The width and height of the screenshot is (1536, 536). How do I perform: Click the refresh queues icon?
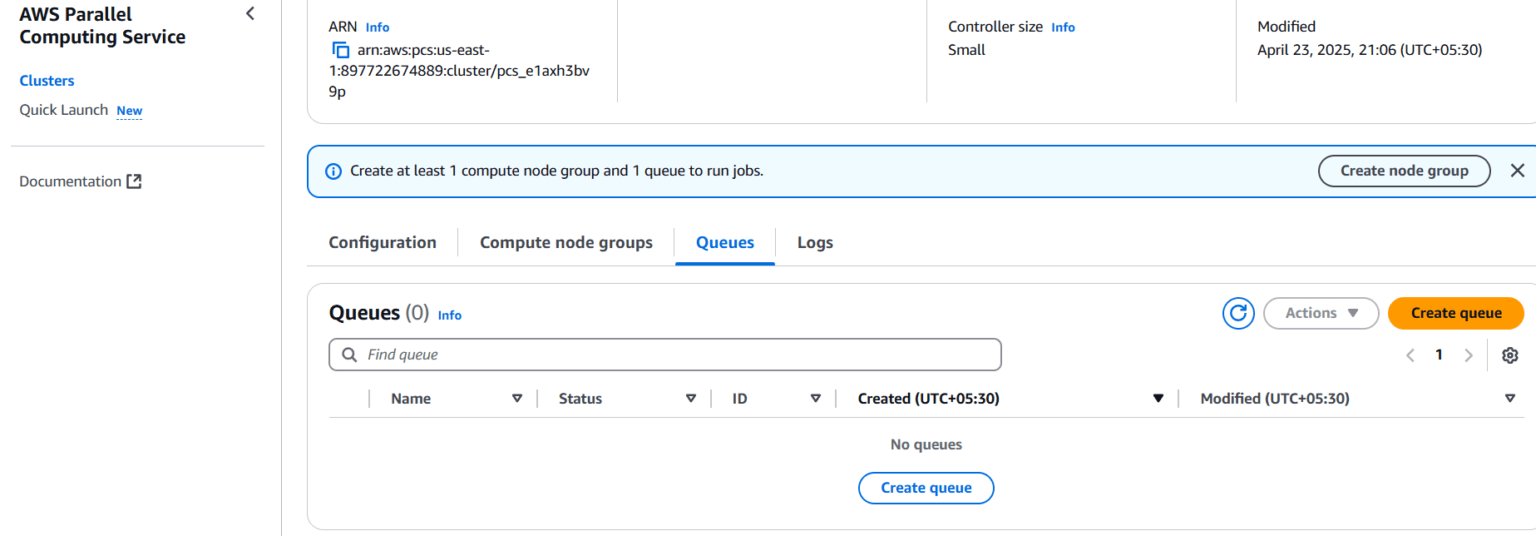tap(1238, 313)
